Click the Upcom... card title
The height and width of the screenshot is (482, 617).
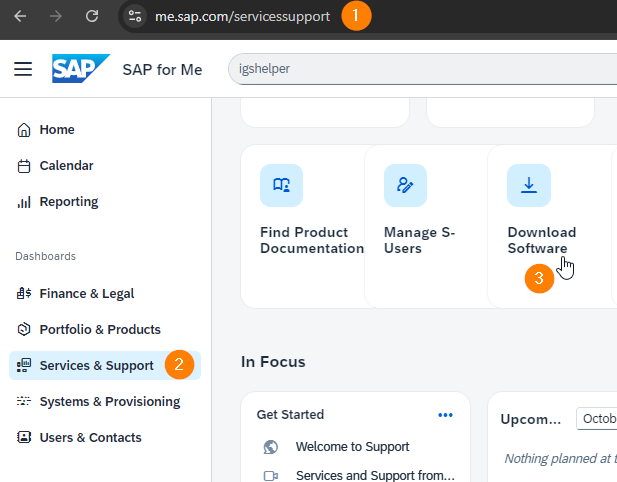pyautogui.click(x=530, y=419)
